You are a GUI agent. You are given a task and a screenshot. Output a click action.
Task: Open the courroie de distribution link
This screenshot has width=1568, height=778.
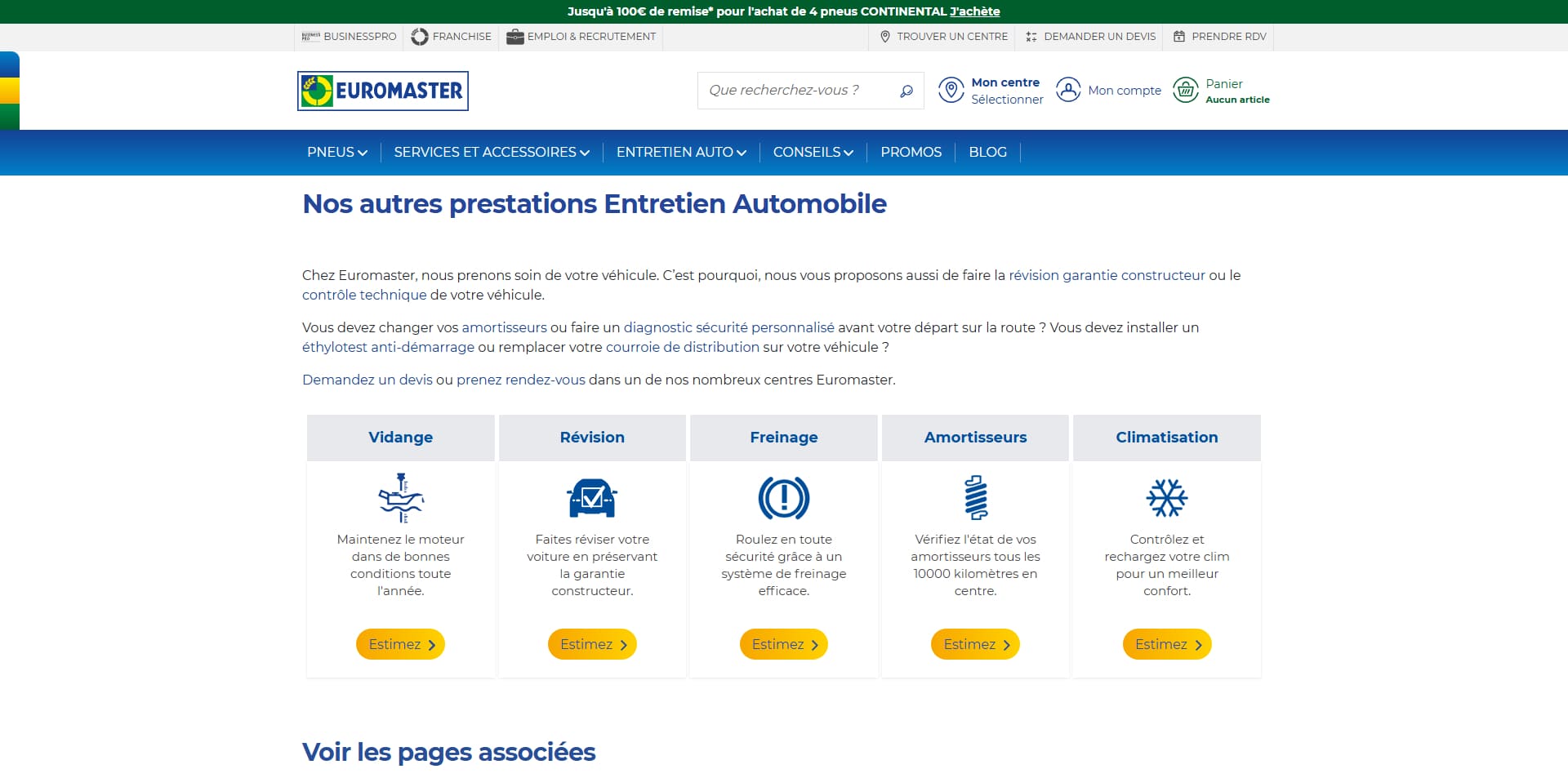click(x=683, y=347)
